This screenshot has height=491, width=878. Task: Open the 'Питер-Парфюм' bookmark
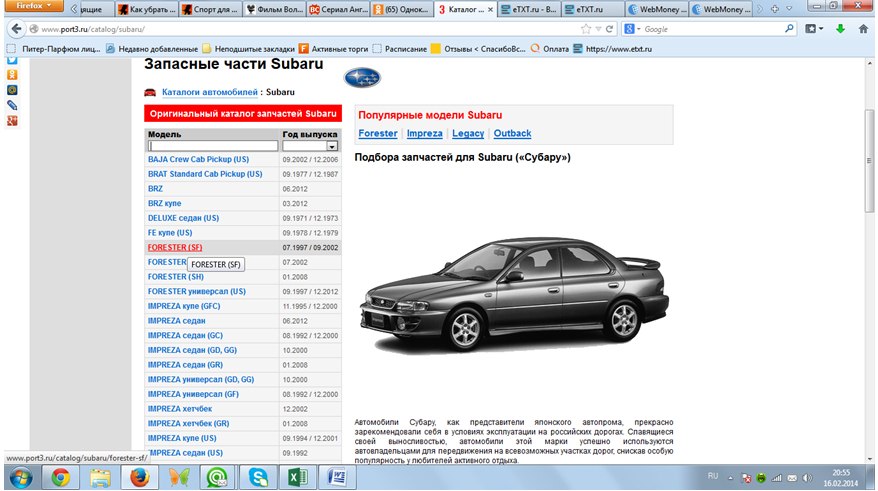coord(54,49)
